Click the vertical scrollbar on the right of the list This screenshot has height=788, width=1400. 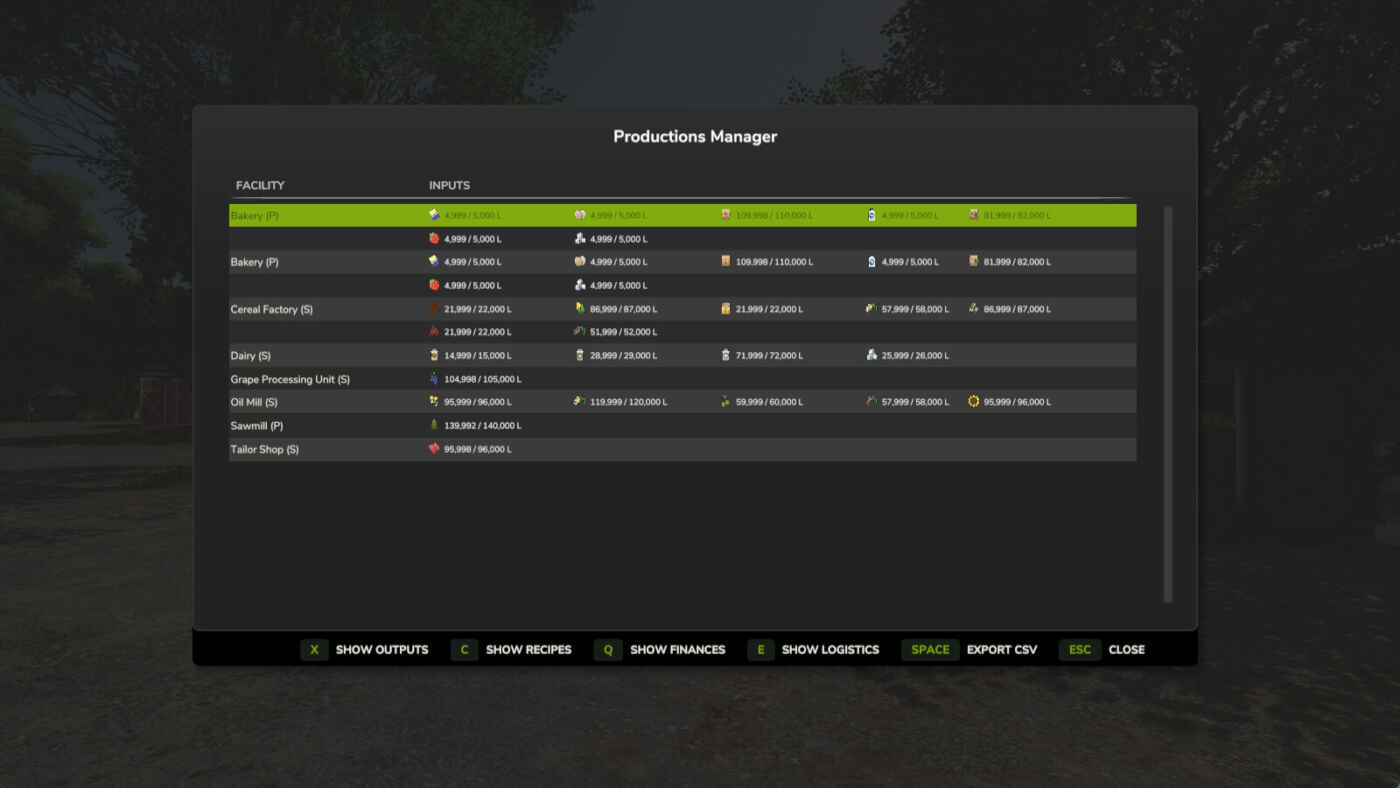[1167, 404]
